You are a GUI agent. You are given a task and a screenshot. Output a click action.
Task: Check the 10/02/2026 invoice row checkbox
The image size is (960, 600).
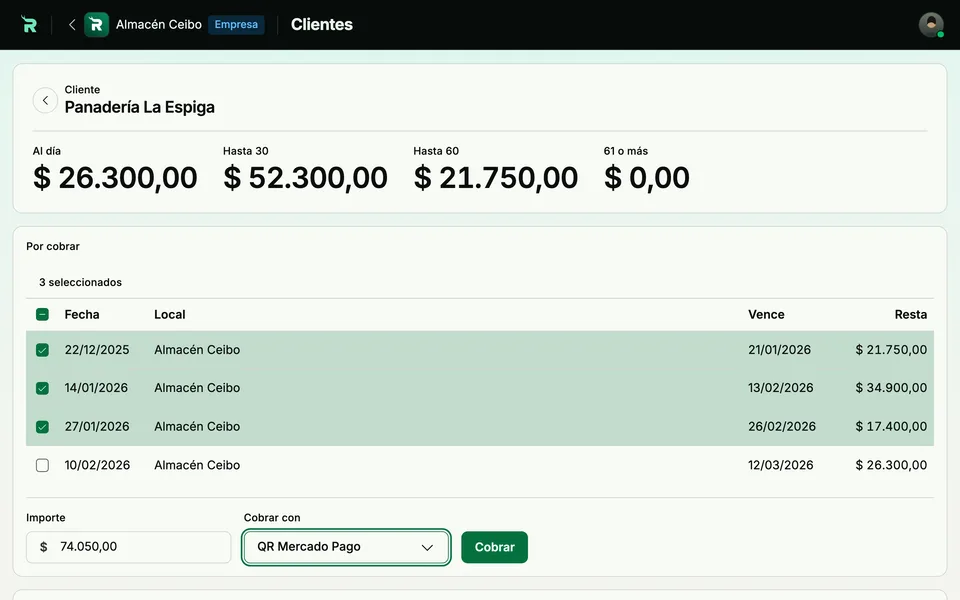(x=42, y=465)
